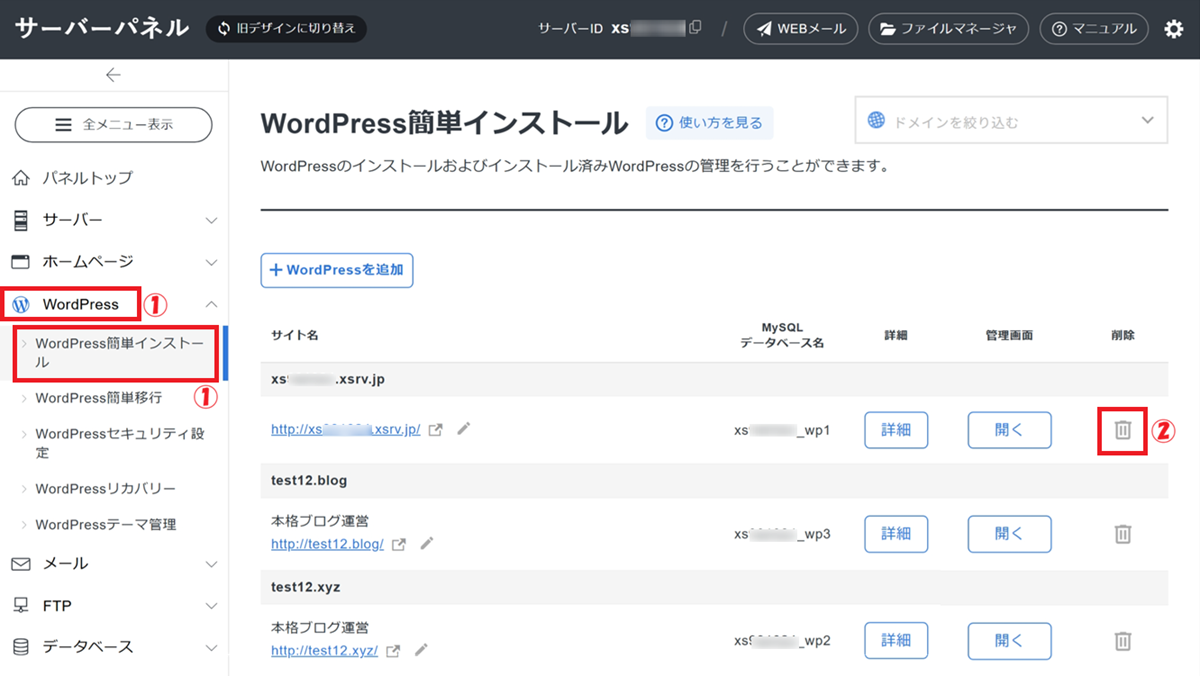Open WordPressセキュリティ設定 menu item
Image resolution: width=1200 pixels, height=676 pixels.
[118, 443]
